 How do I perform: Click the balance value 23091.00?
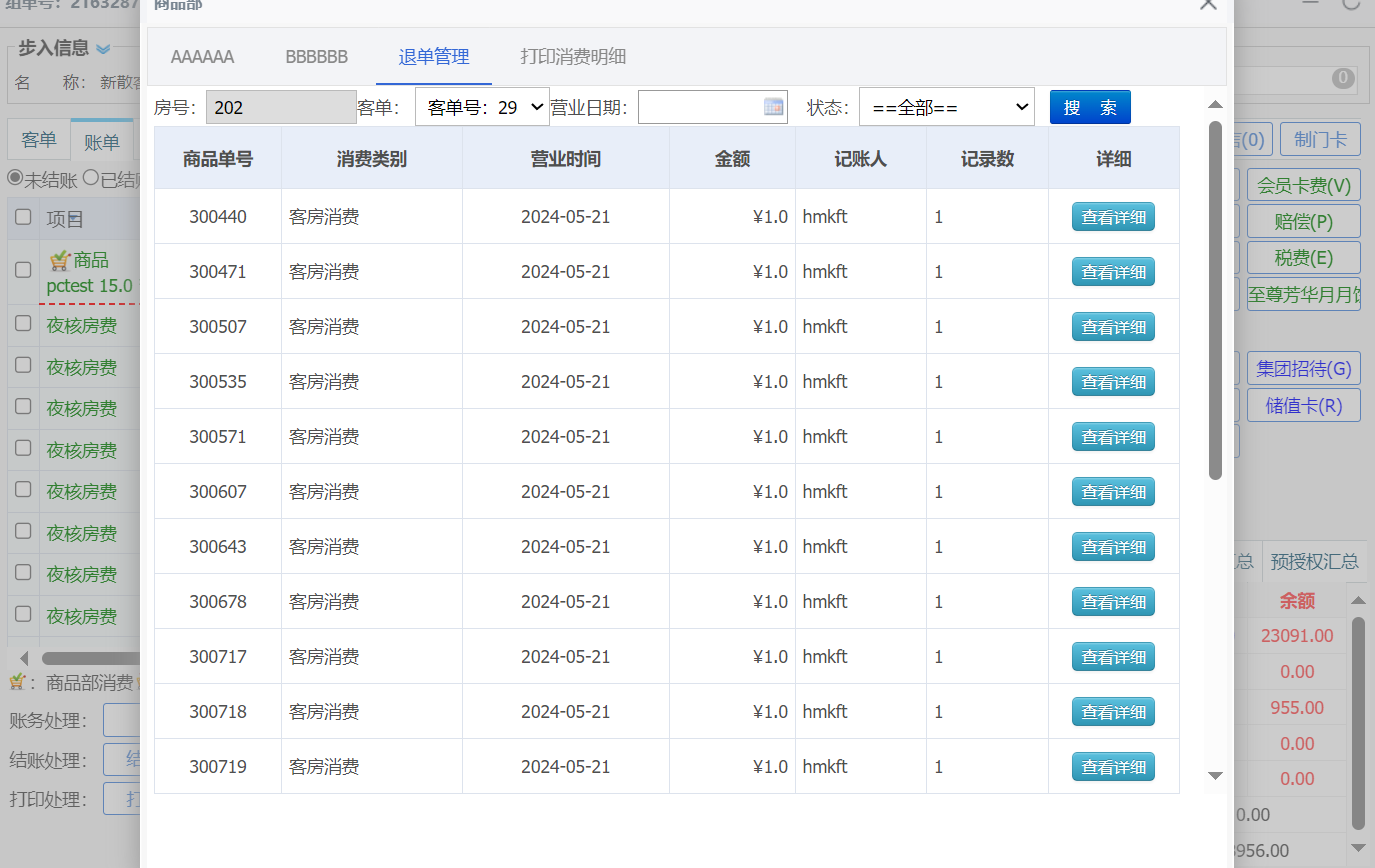pyautogui.click(x=1297, y=636)
